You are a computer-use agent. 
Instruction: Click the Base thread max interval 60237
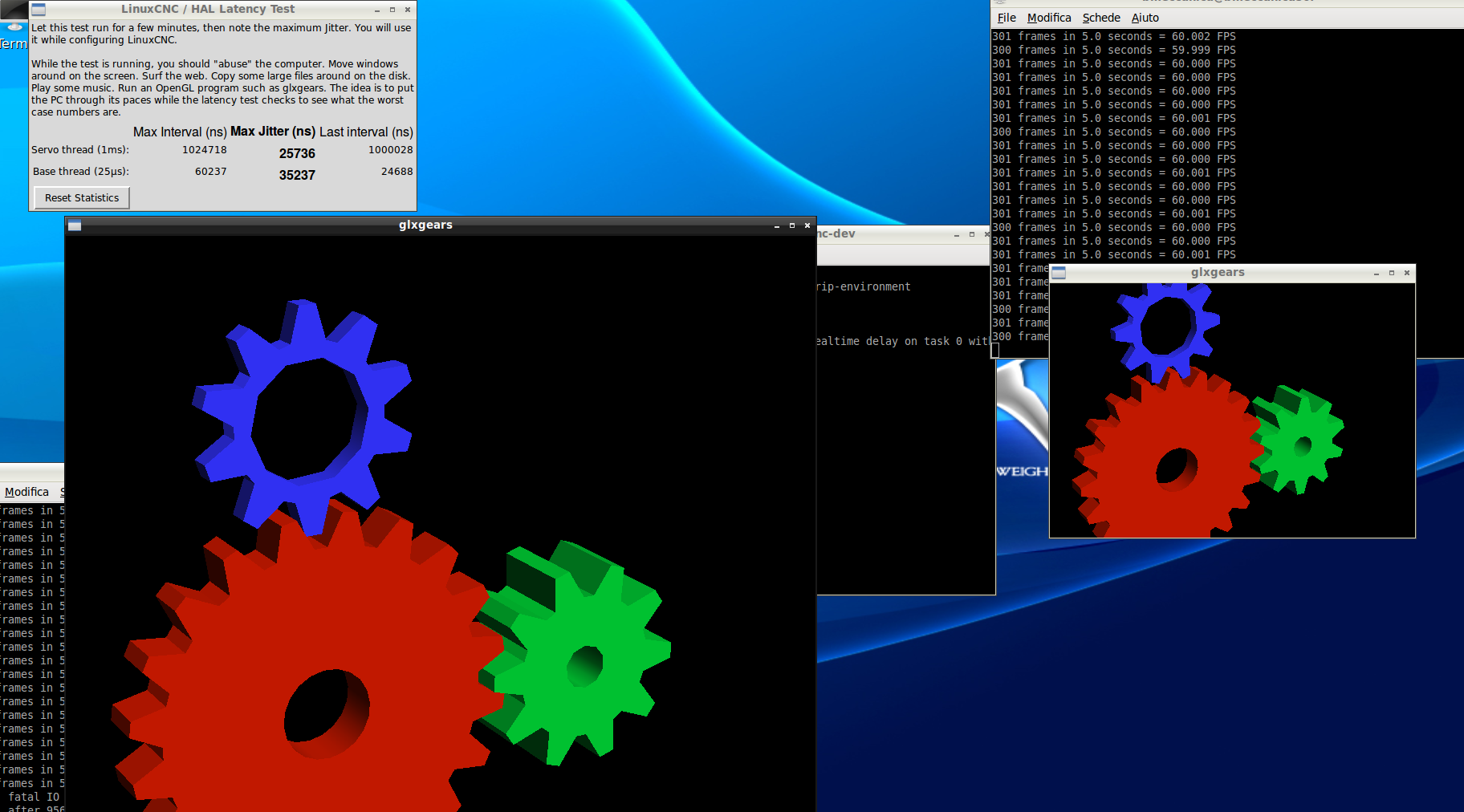click(x=211, y=172)
